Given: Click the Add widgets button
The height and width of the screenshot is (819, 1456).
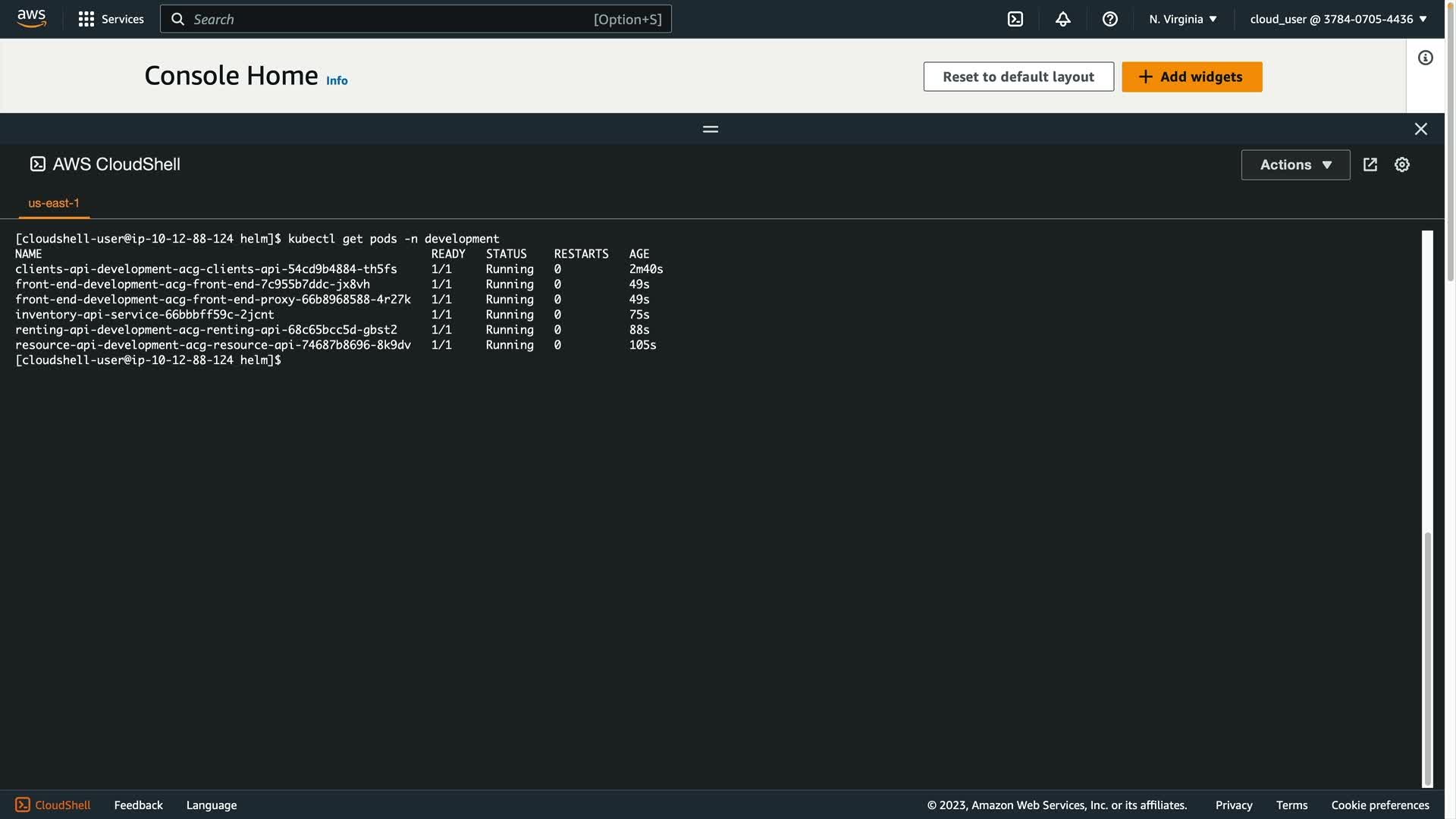Looking at the screenshot, I should (x=1191, y=77).
